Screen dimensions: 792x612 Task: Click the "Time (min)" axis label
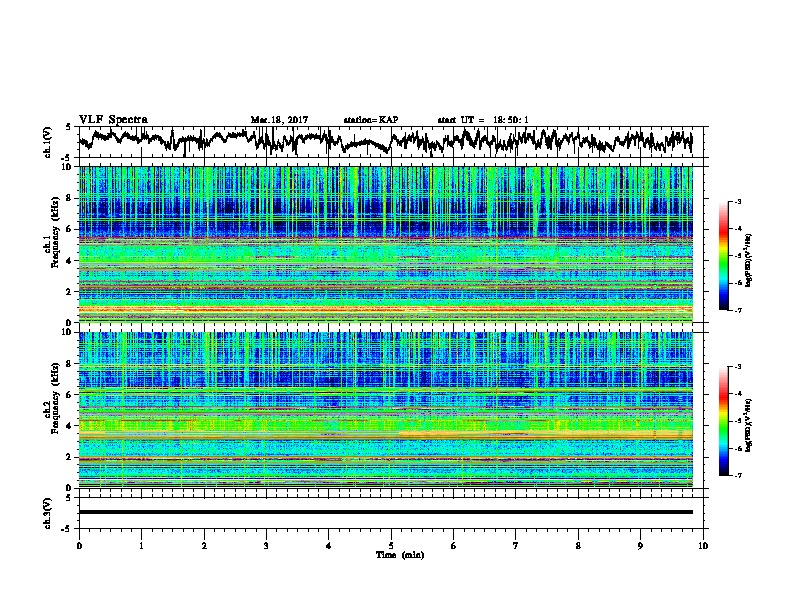(400, 555)
